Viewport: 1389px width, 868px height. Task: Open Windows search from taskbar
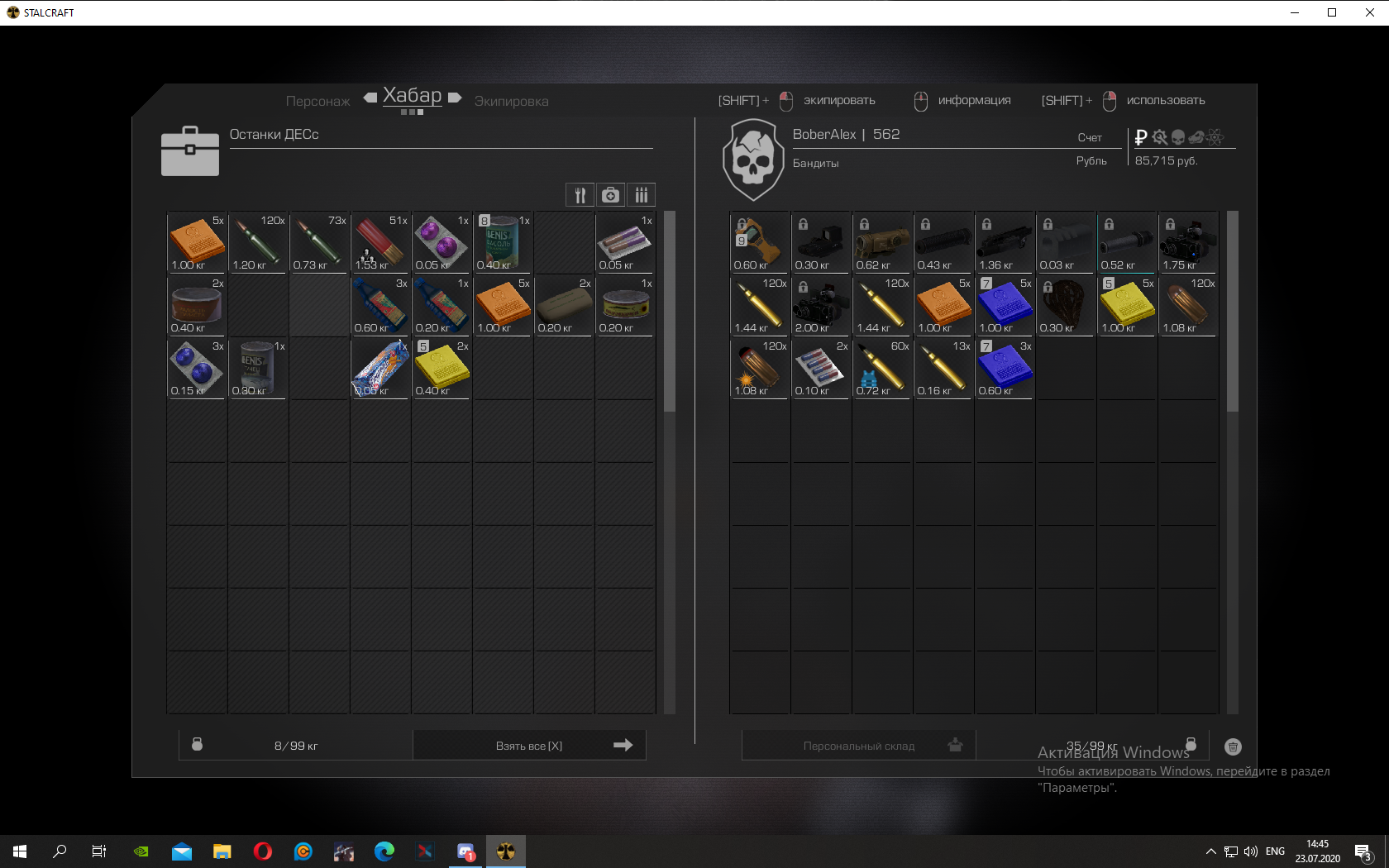point(60,851)
